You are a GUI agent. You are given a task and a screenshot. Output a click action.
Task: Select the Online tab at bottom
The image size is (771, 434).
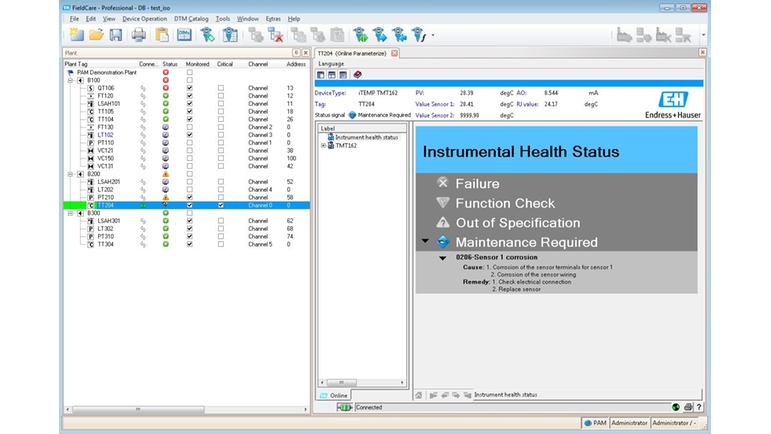[334, 395]
